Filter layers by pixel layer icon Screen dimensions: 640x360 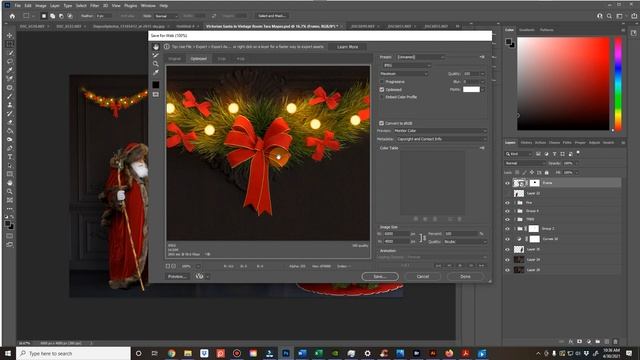538,154
